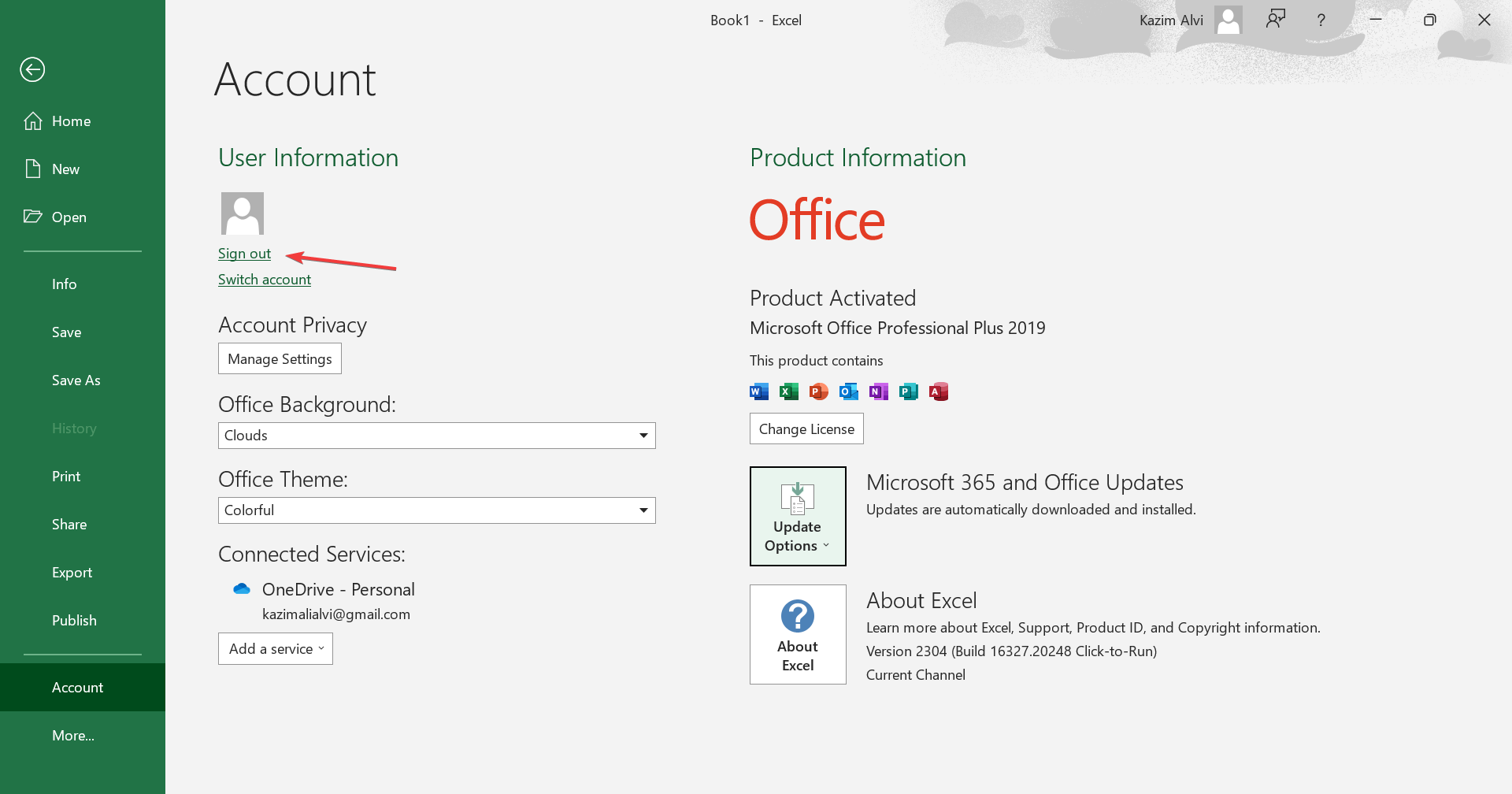Open the Office Theme dropdown
This screenshot has height=794, width=1512.
tap(643, 510)
